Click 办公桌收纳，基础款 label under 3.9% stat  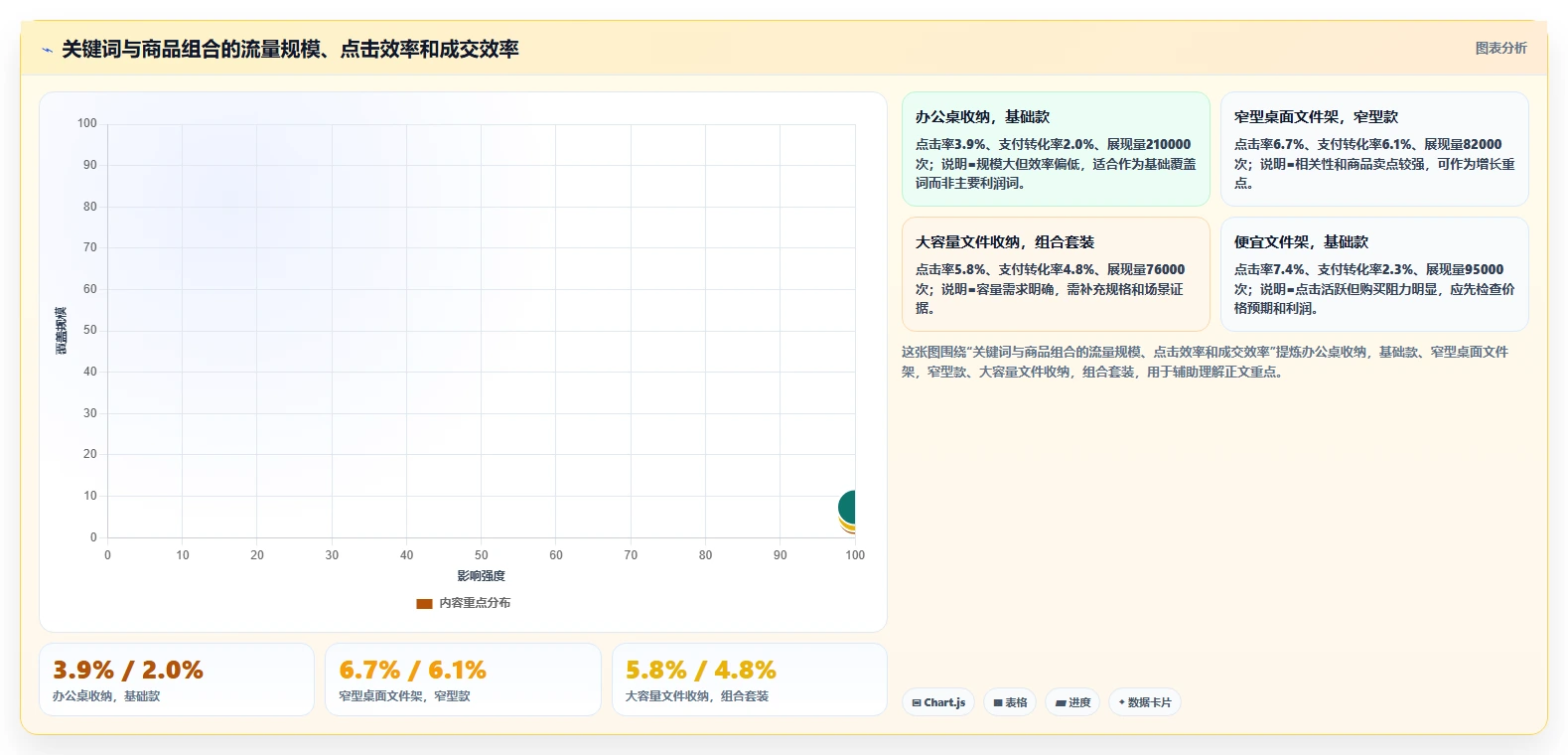(106, 696)
